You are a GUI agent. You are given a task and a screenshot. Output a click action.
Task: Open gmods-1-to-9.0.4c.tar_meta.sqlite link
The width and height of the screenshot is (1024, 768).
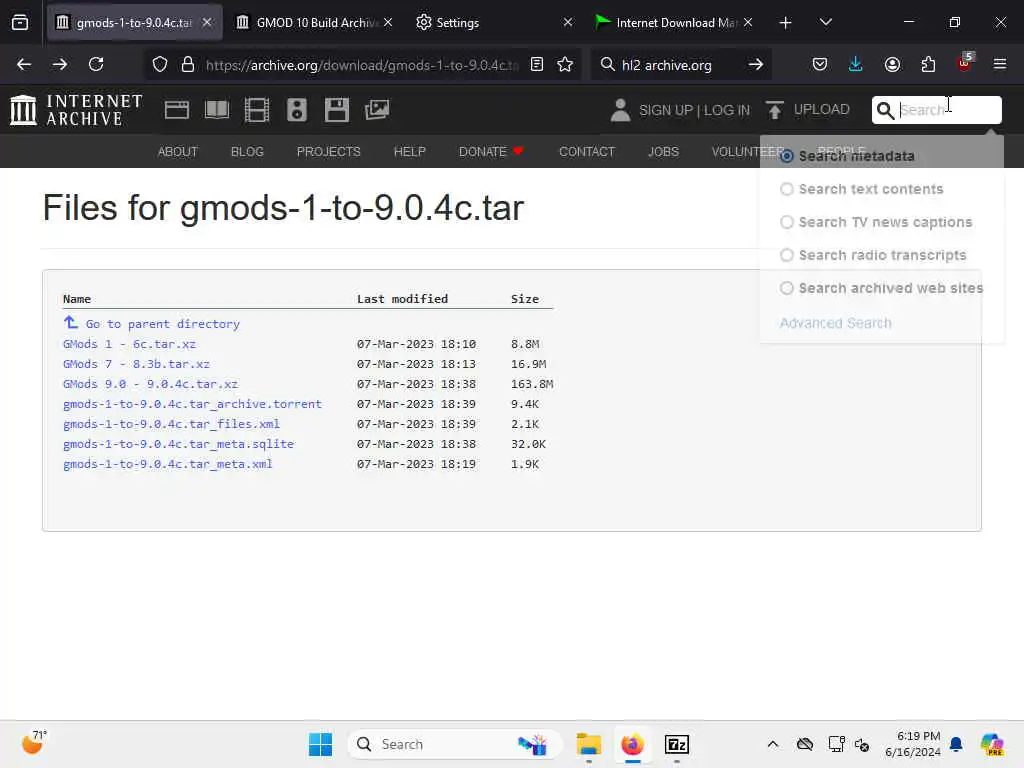click(x=178, y=444)
